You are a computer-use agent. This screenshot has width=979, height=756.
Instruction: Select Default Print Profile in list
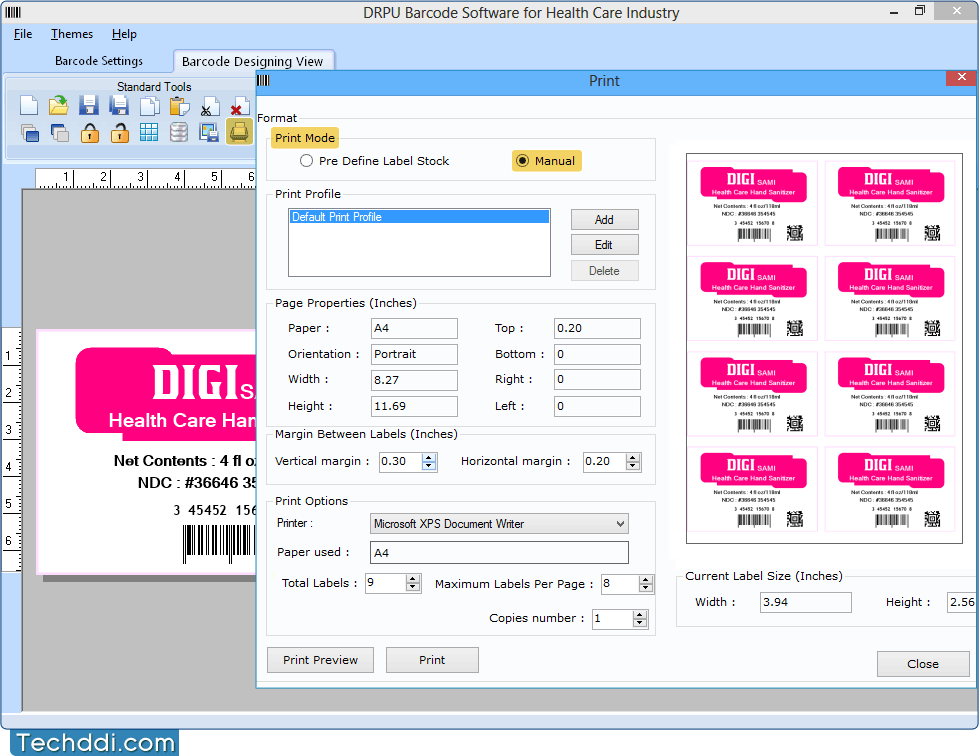click(x=420, y=217)
